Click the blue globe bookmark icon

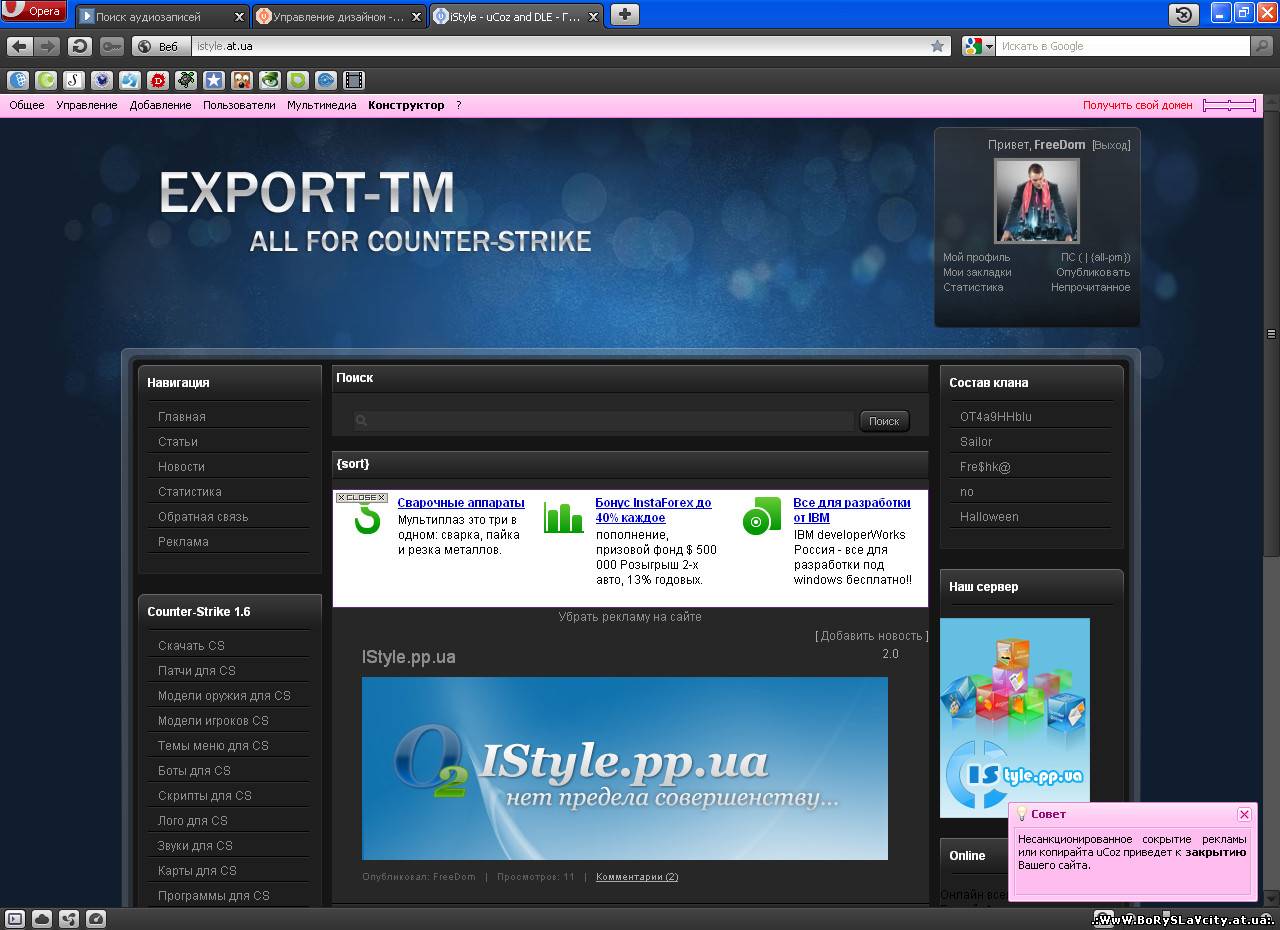tap(18, 81)
